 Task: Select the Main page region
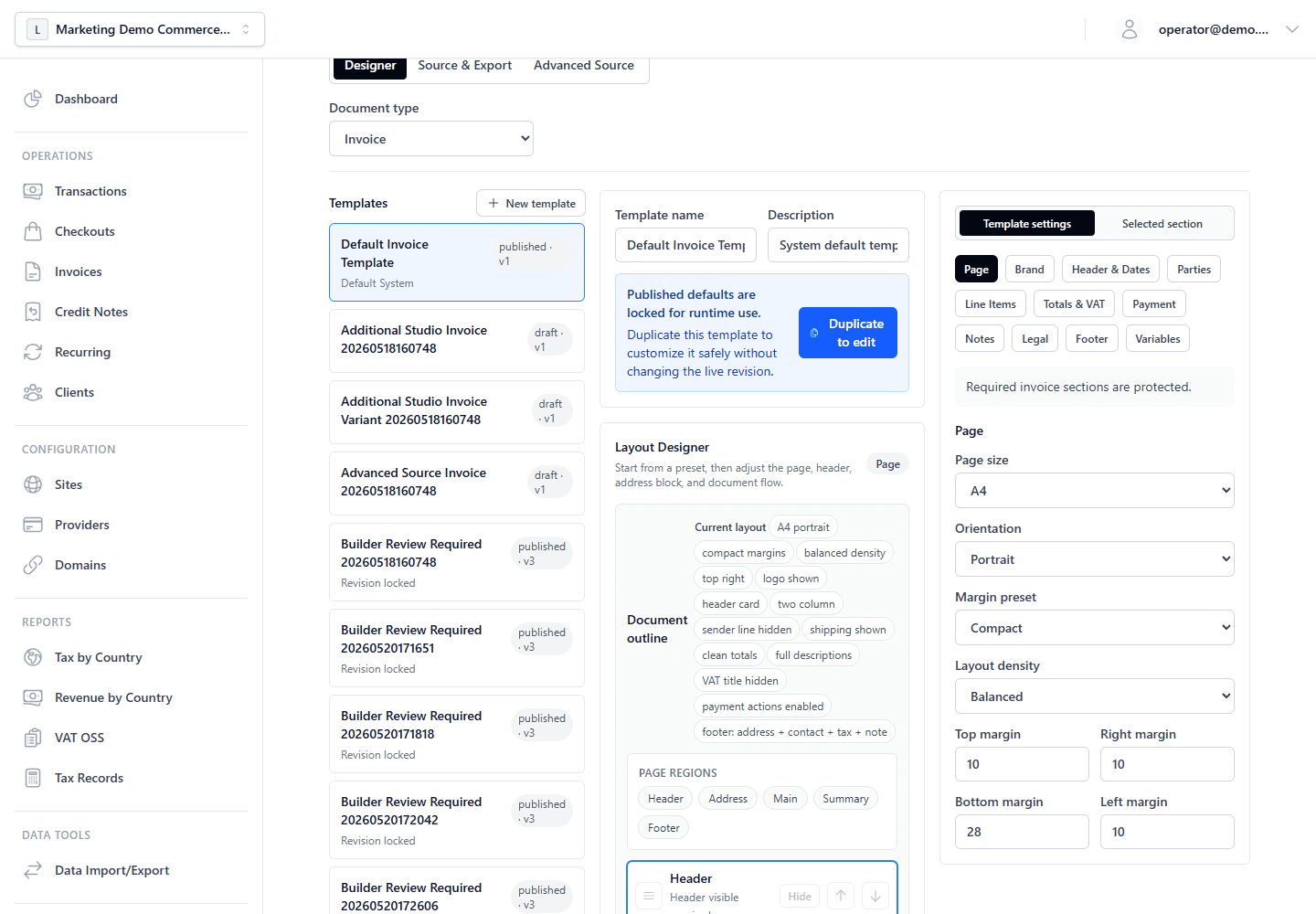point(785,799)
